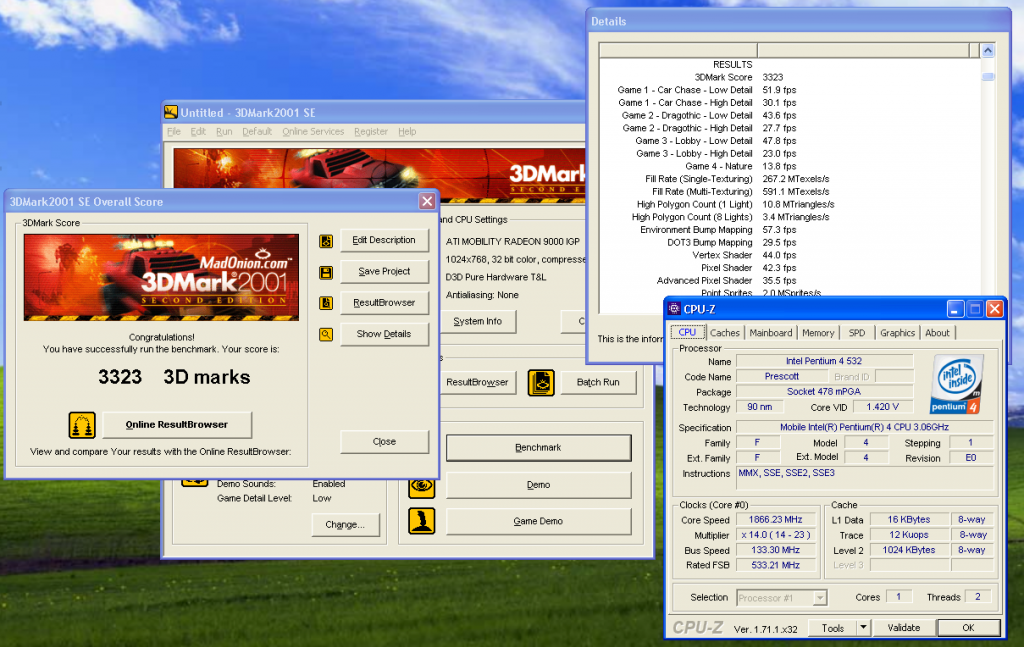Open the Online Services menu

pyautogui.click(x=313, y=131)
